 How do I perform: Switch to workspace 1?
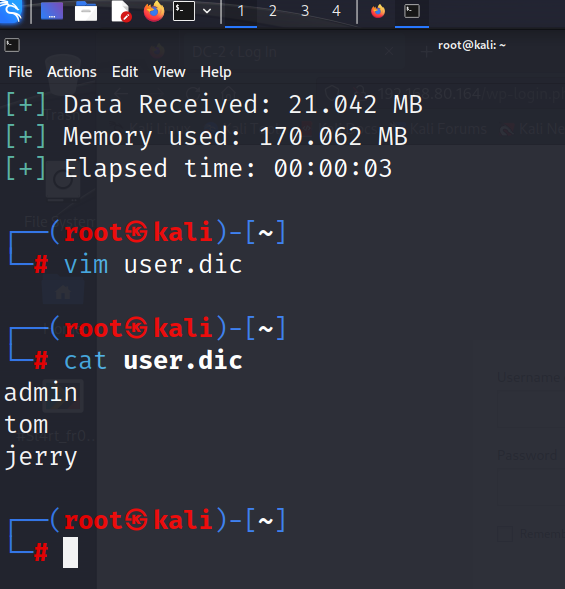[x=241, y=11]
